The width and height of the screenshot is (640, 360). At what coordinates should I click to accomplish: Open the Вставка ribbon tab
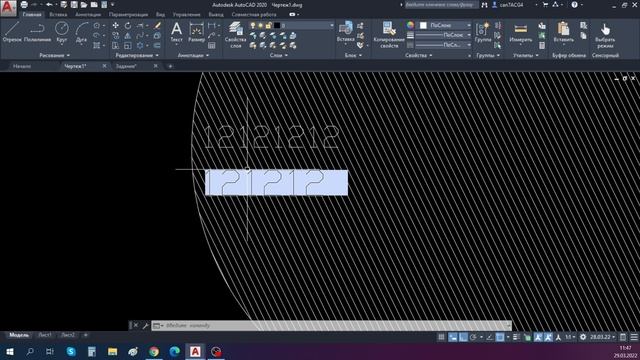click(x=58, y=14)
